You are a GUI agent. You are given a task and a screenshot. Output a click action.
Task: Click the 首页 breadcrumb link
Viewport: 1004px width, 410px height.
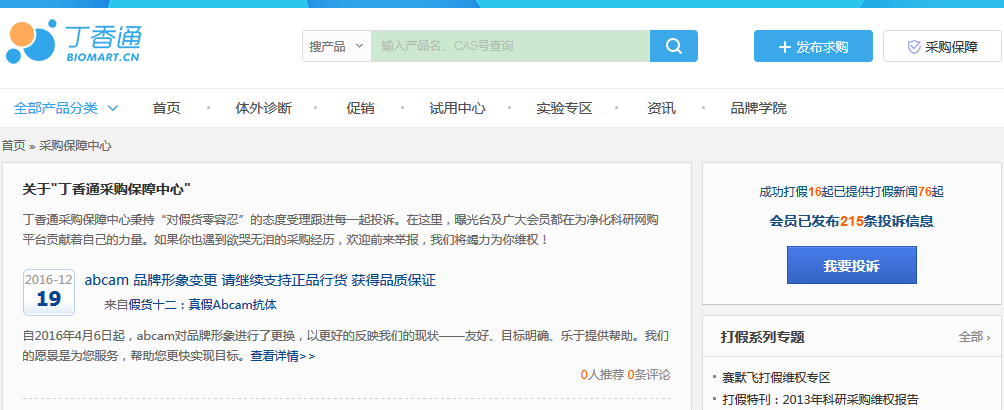click(x=14, y=146)
